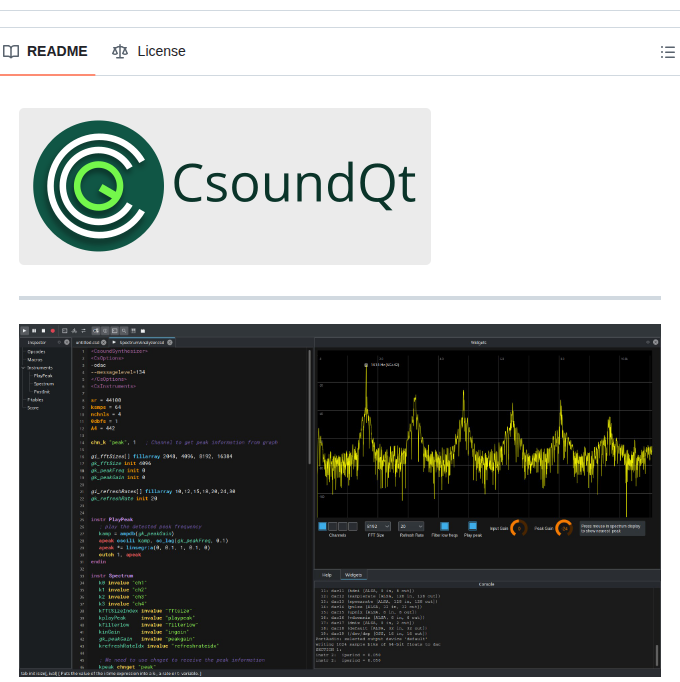This screenshot has width=680, height=682.
Task: Click the 'A4 = 442' code line
Action: tap(103, 428)
